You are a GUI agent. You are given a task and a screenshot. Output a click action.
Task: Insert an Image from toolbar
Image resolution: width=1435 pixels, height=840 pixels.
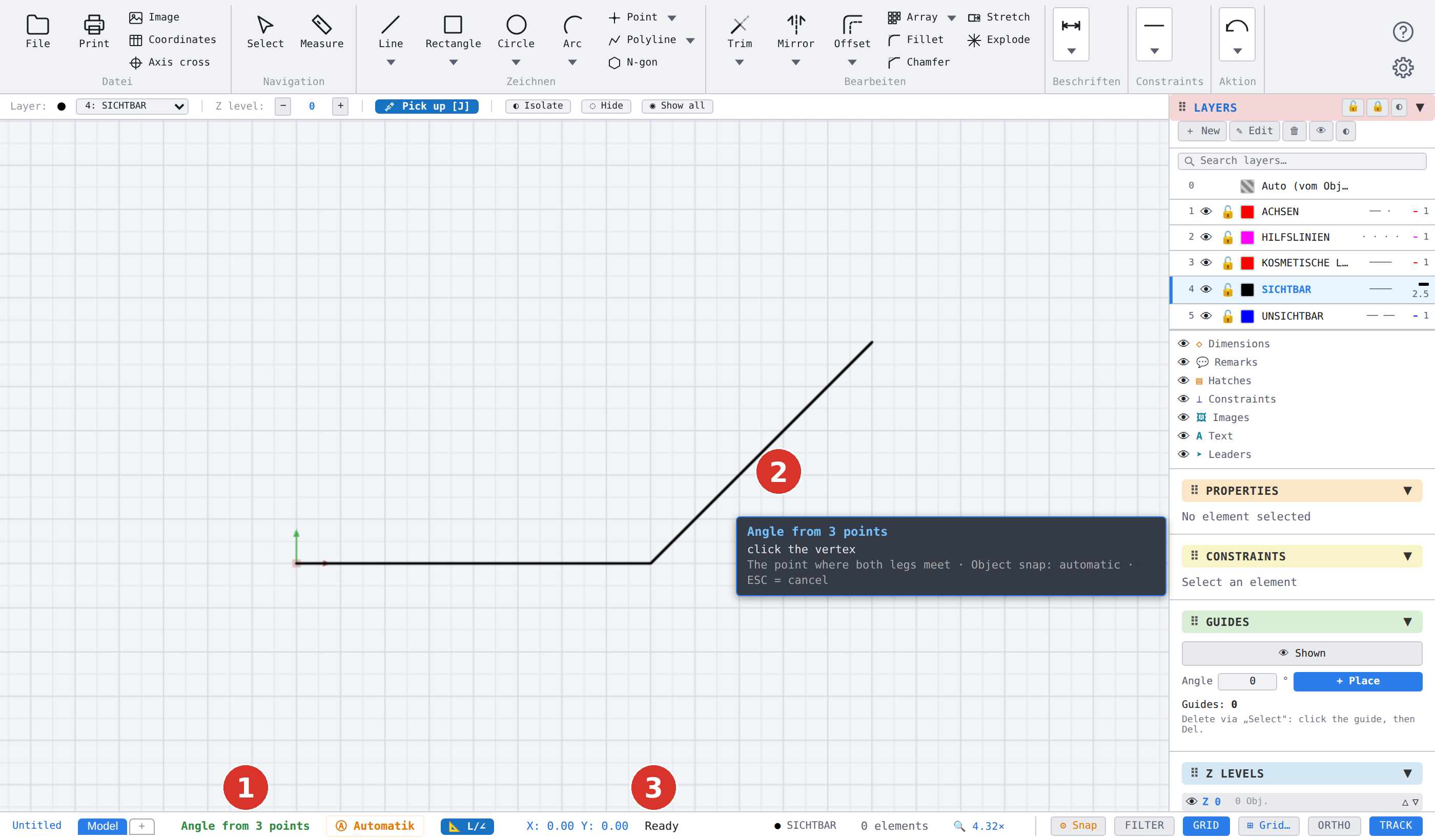coord(154,17)
